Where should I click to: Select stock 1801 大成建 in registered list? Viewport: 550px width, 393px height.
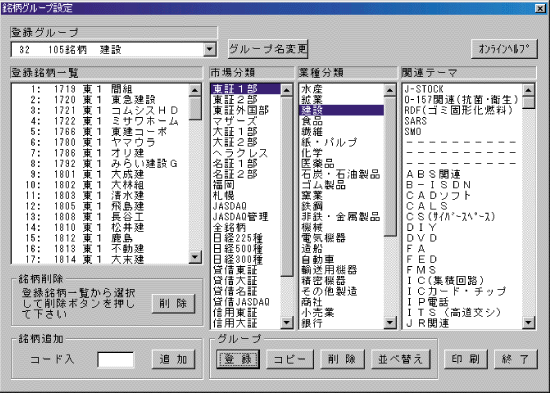point(100,174)
